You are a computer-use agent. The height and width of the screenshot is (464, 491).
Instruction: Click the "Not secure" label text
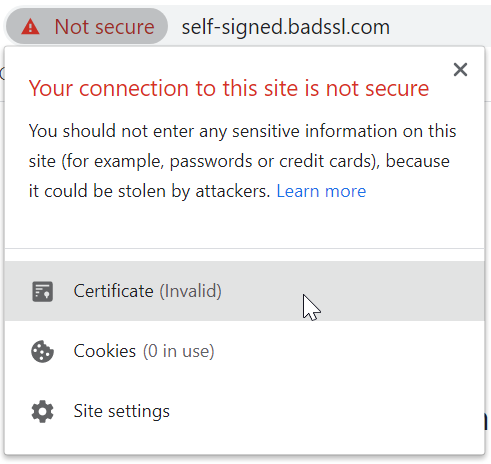(104, 27)
